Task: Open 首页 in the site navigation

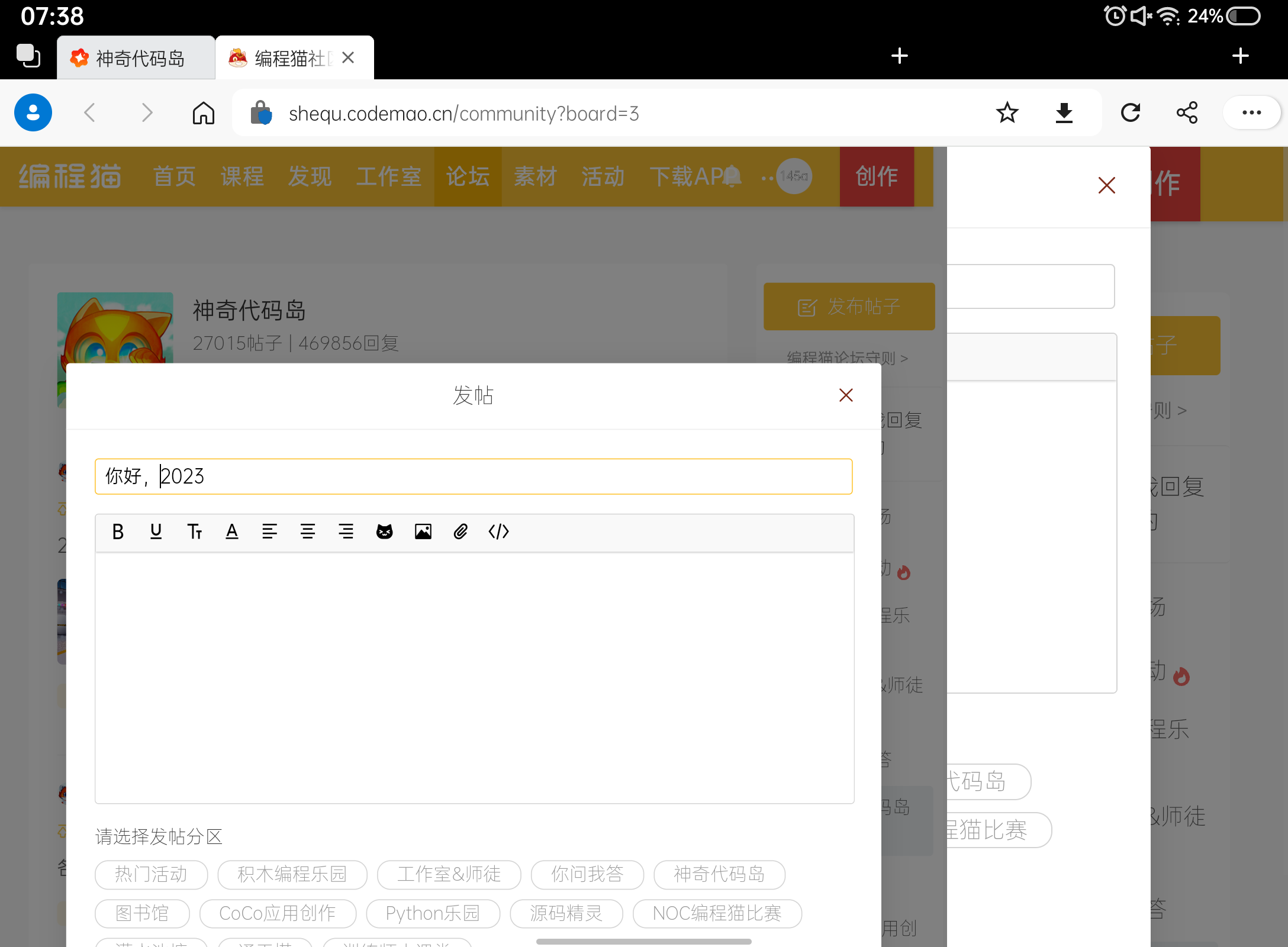Action: 174,176
